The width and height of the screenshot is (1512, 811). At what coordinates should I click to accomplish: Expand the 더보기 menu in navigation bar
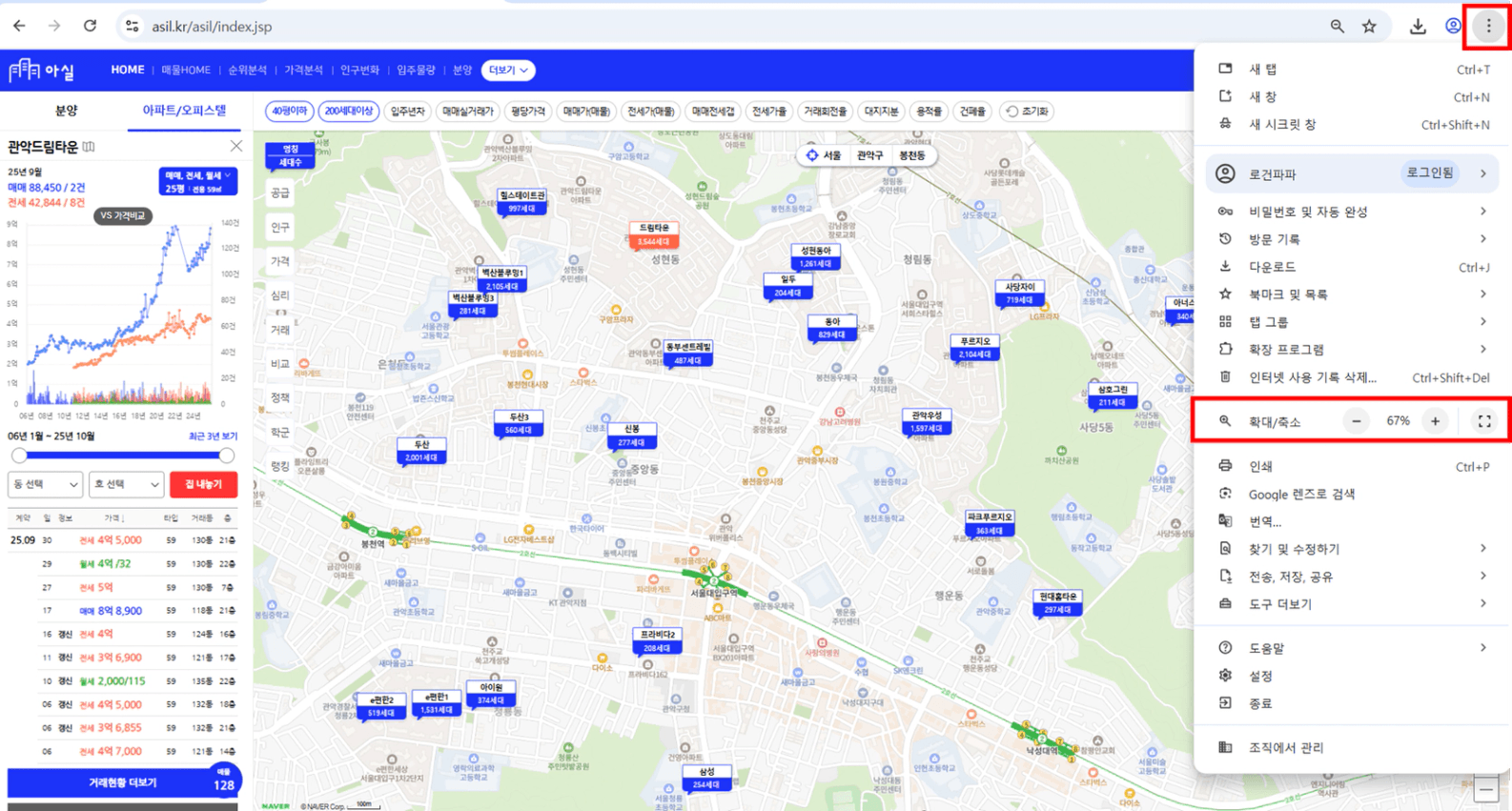click(508, 71)
